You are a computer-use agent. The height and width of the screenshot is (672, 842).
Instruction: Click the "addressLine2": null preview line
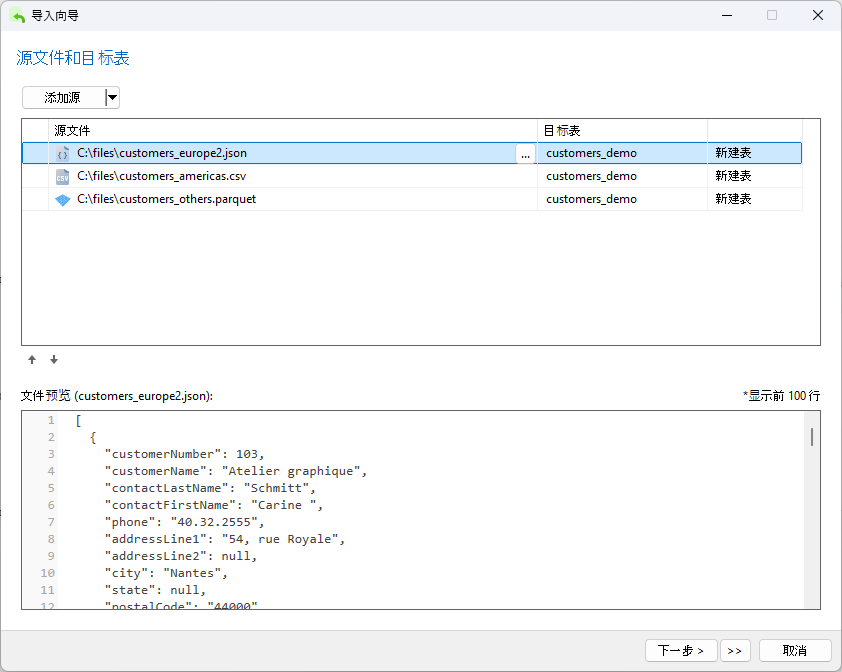(x=181, y=557)
